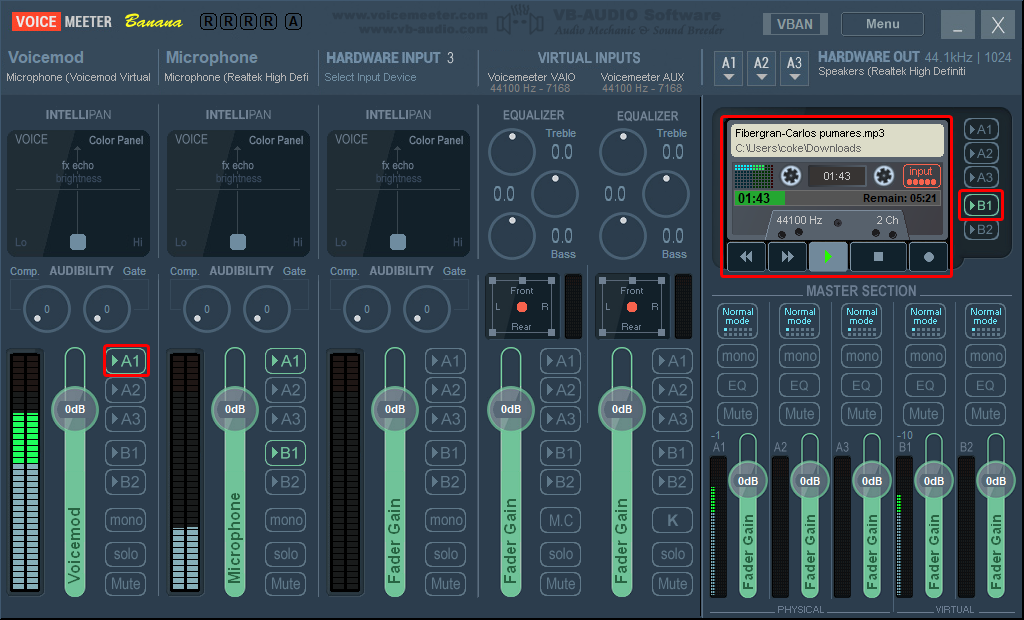Toggle the cassette input selector

pyautogui.click(x=921, y=175)
